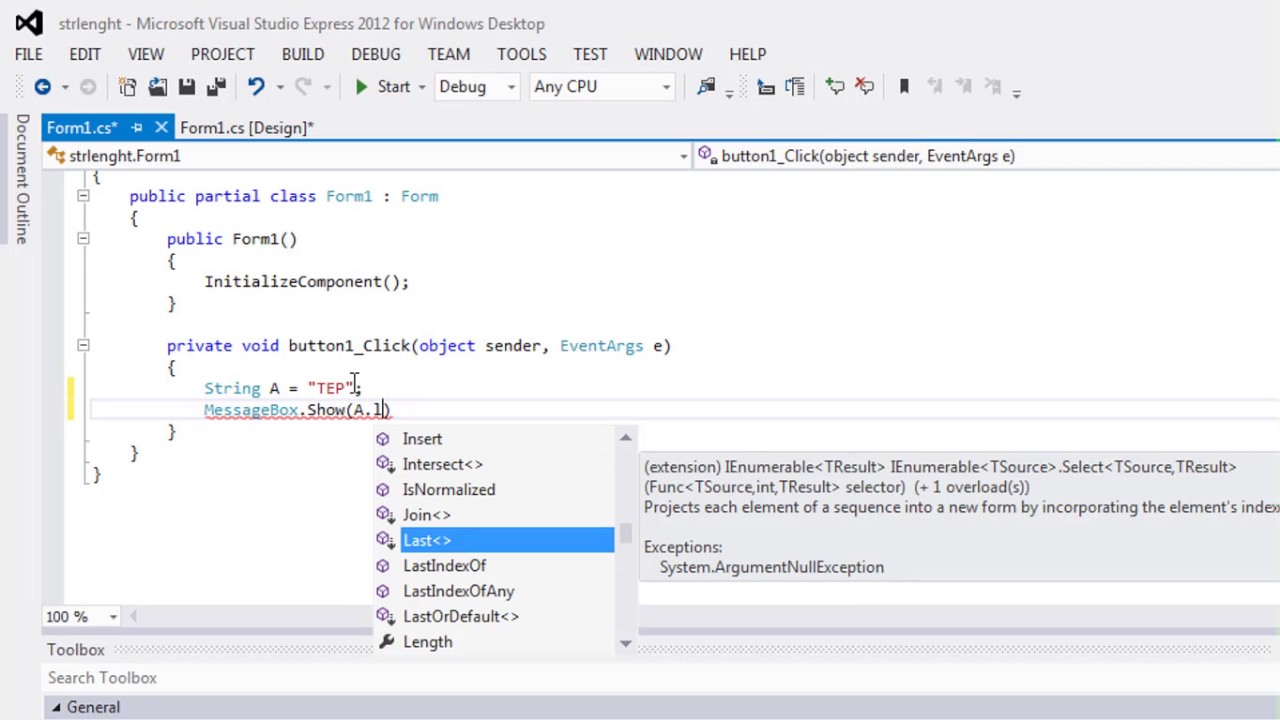Screen dimensions: 1280x720
Task: Click the IntelliSense list scroll-up arrow
Action: coord(626,437)
